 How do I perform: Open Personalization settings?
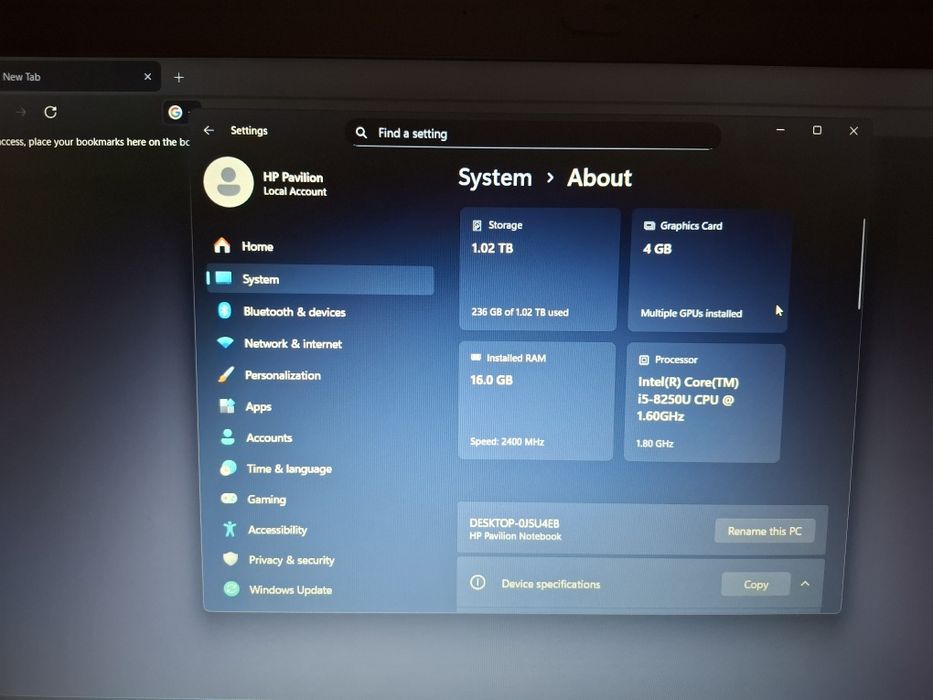tap(321, 375)
